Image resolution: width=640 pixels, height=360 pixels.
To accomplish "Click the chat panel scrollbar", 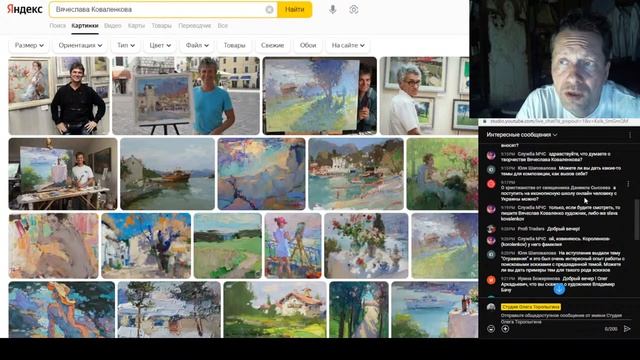I will (x=637, y=220).
